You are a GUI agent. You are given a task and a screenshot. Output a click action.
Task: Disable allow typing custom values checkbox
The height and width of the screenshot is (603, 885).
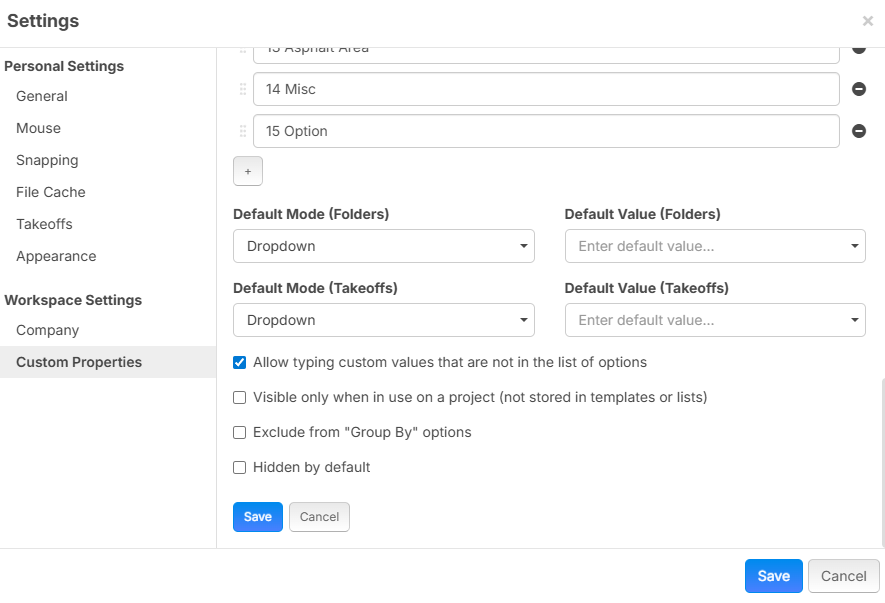click(240, 362)
